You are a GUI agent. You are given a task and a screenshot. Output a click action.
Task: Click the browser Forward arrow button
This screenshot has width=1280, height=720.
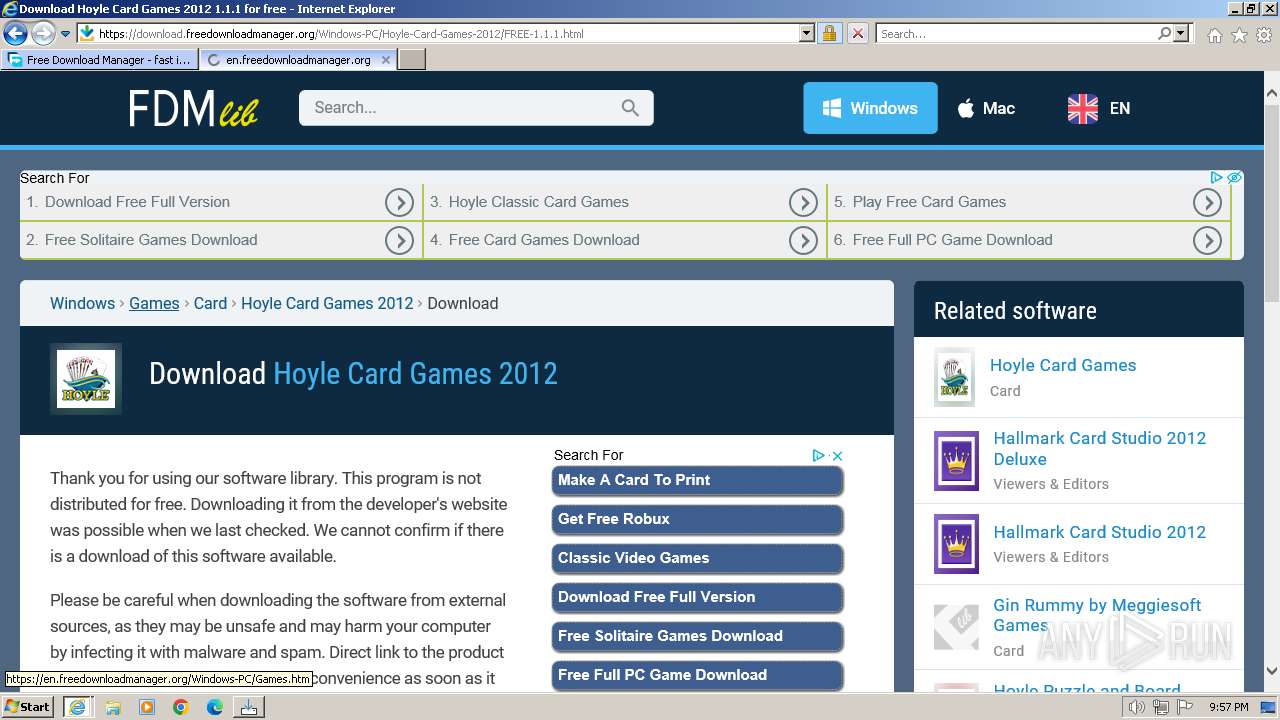43,33
